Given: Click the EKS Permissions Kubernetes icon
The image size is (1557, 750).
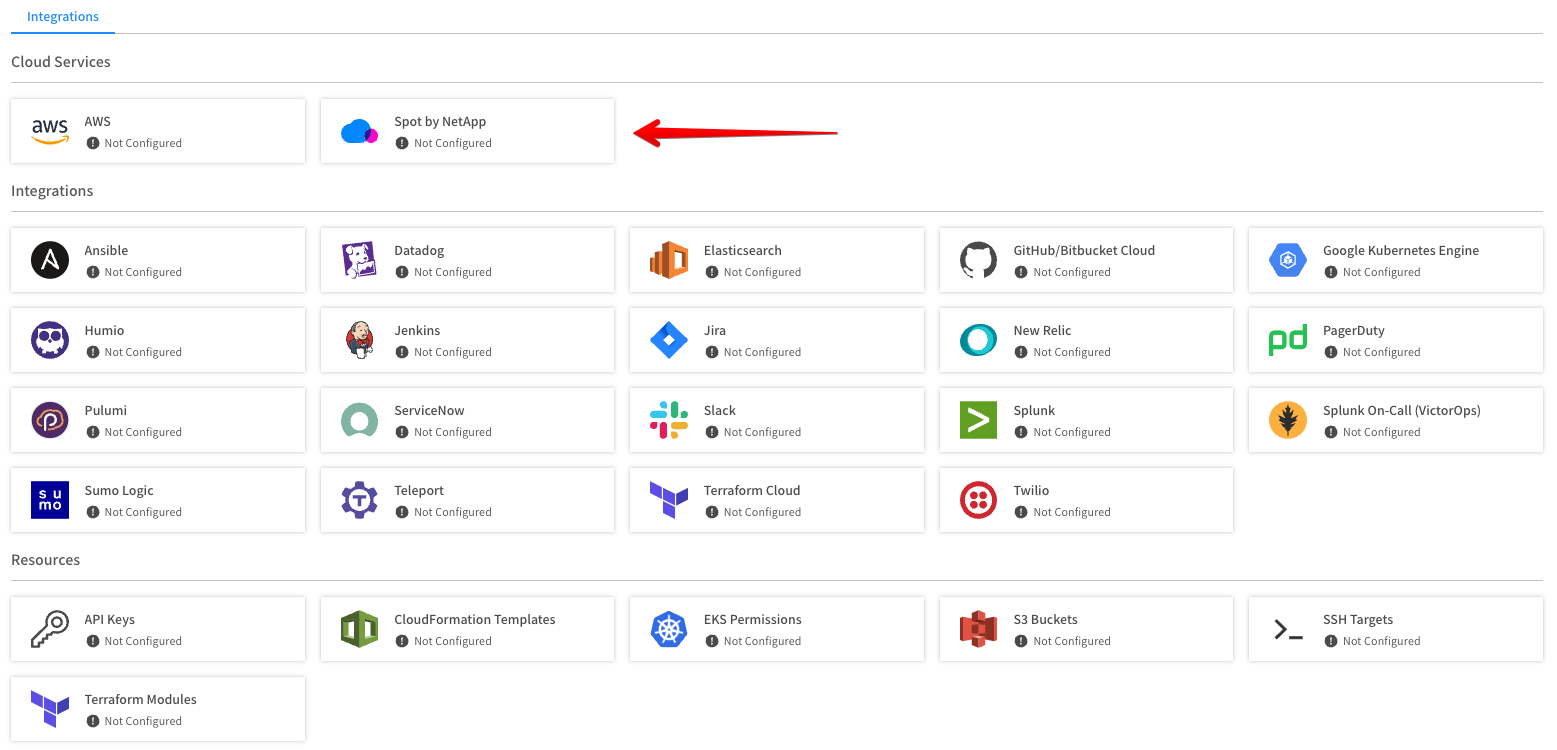Looking at the screenshot, I should (x=669, y=629).
